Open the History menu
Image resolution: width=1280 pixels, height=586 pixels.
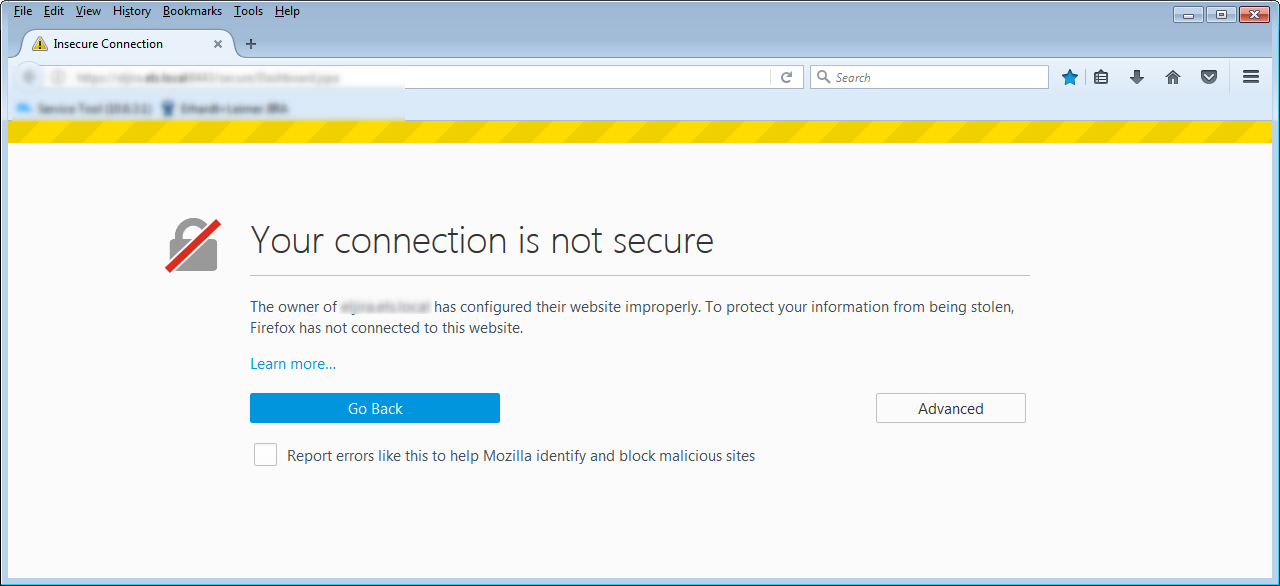pyautogui.click(x=131, y=11)
